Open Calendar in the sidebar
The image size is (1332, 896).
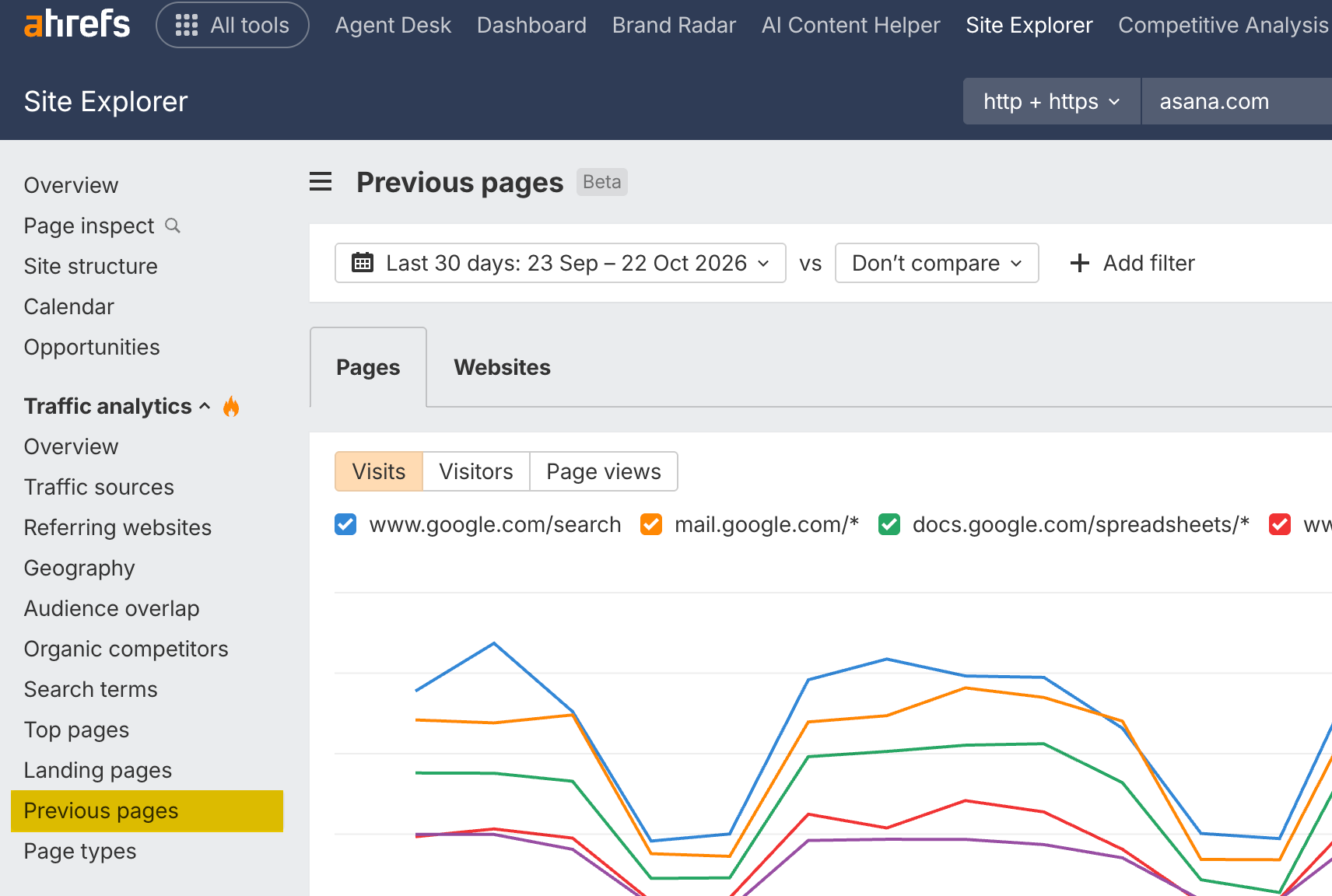pos(68,306)
